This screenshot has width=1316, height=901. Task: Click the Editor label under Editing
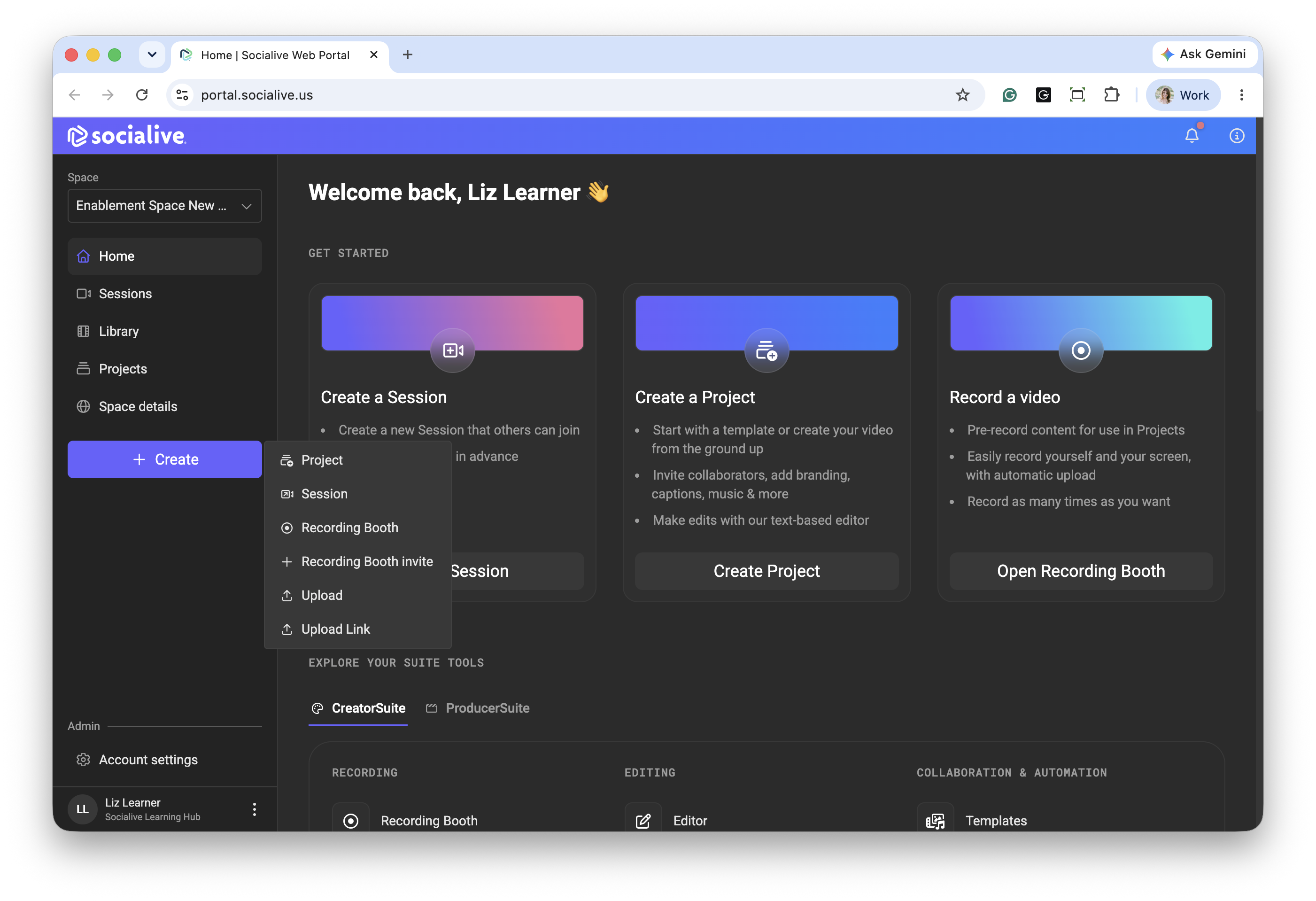[690, 821]
